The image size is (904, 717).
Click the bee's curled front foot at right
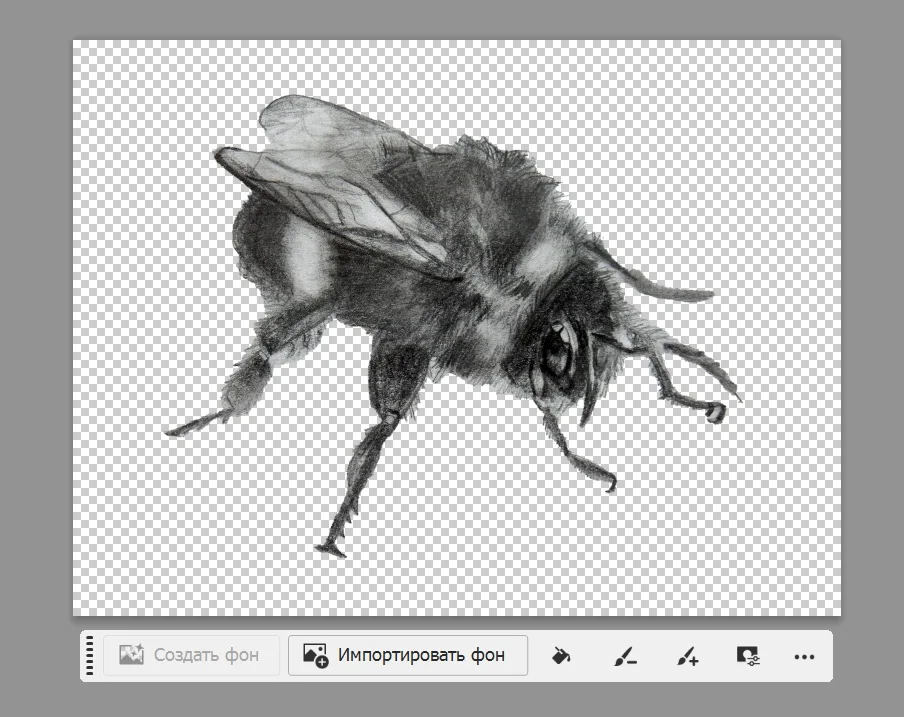[x=715, y=411]
